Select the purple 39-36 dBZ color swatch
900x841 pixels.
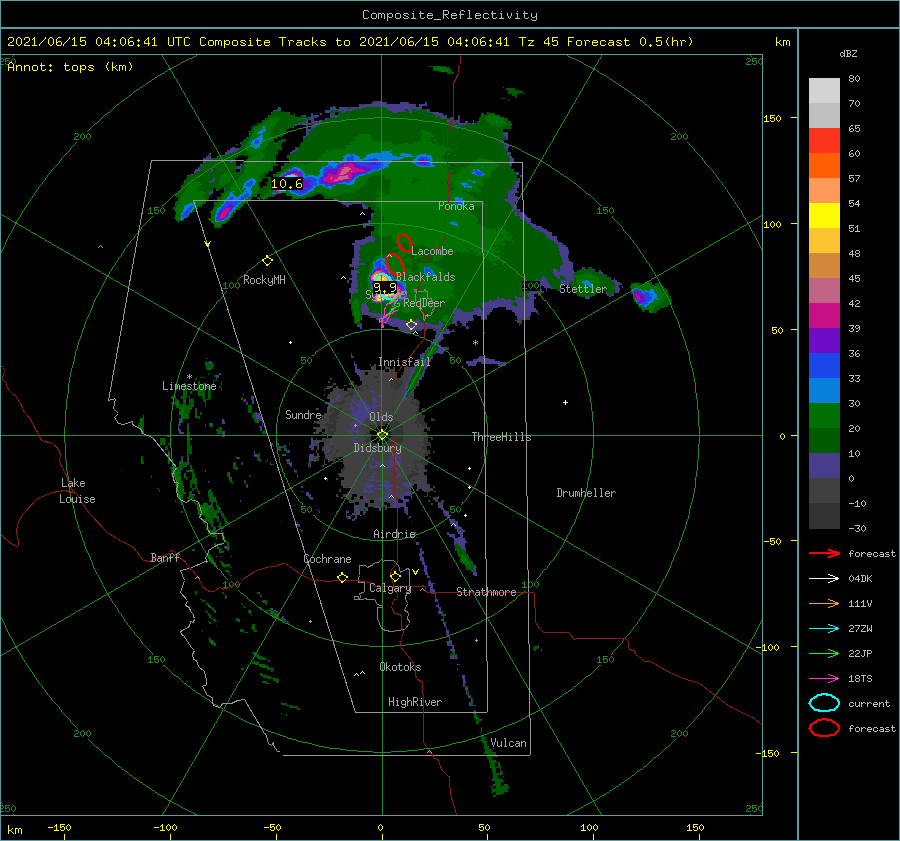pos(824,340)
